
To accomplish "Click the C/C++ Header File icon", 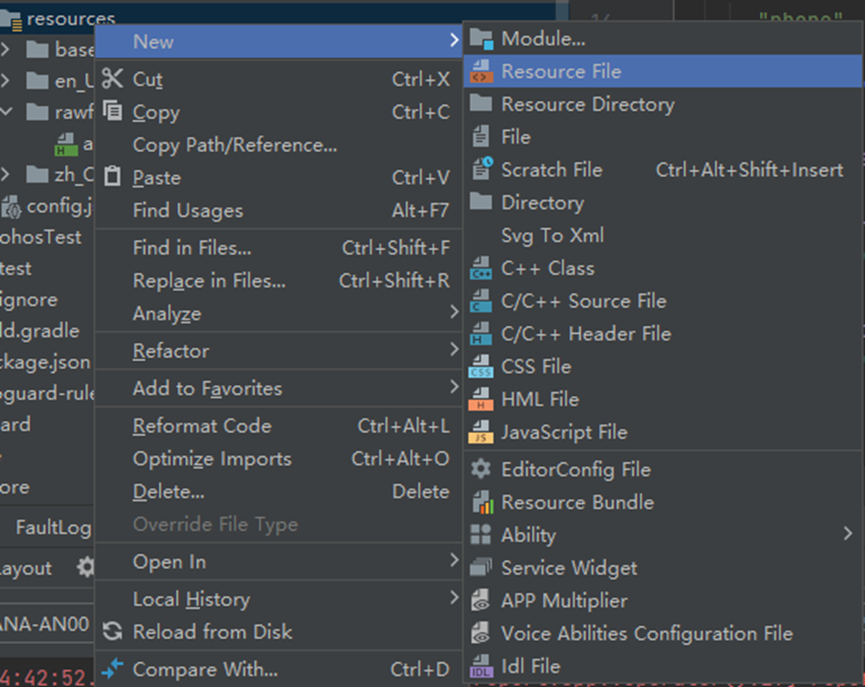I will click(481, 334).
